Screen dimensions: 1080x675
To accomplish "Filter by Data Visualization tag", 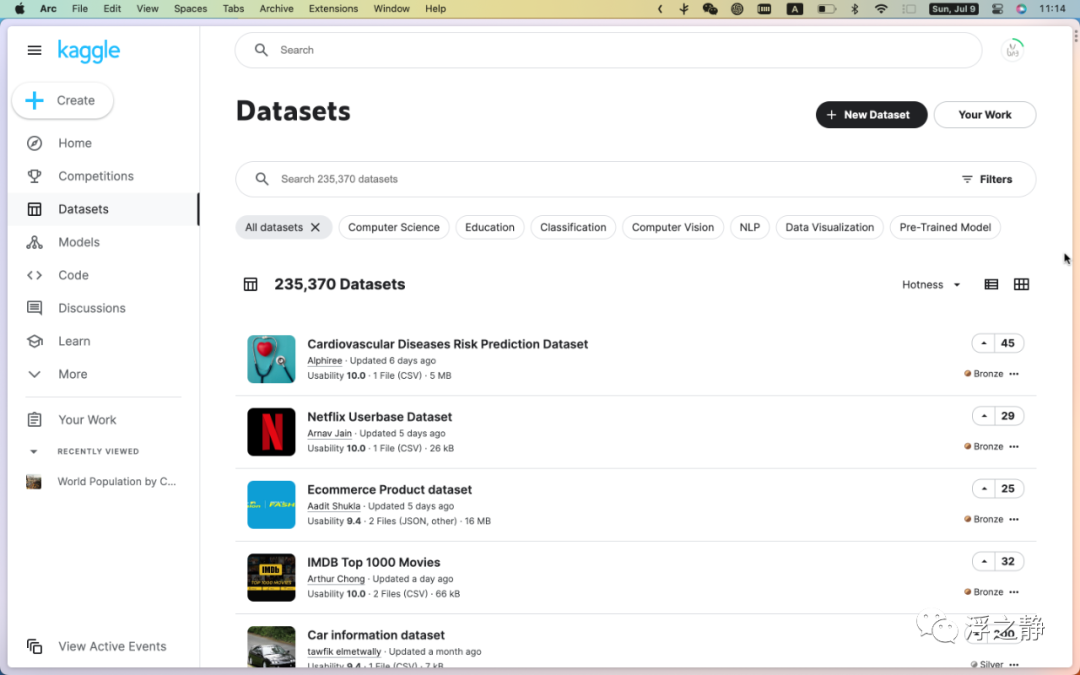I will (829, 227).
